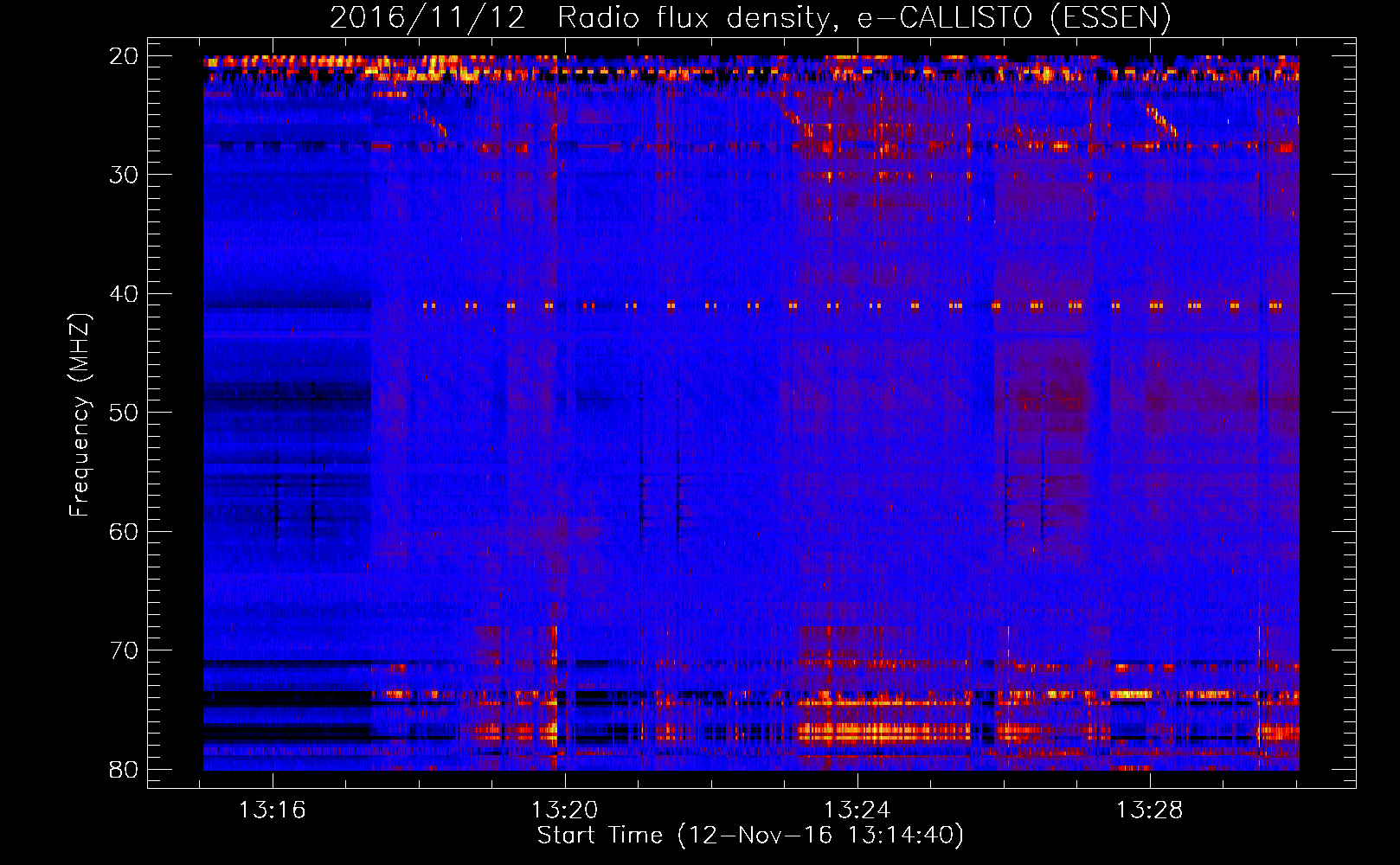Click the "Frequency (MHZ)" axis label
The image size is (1400, 865).
point(79,415)
